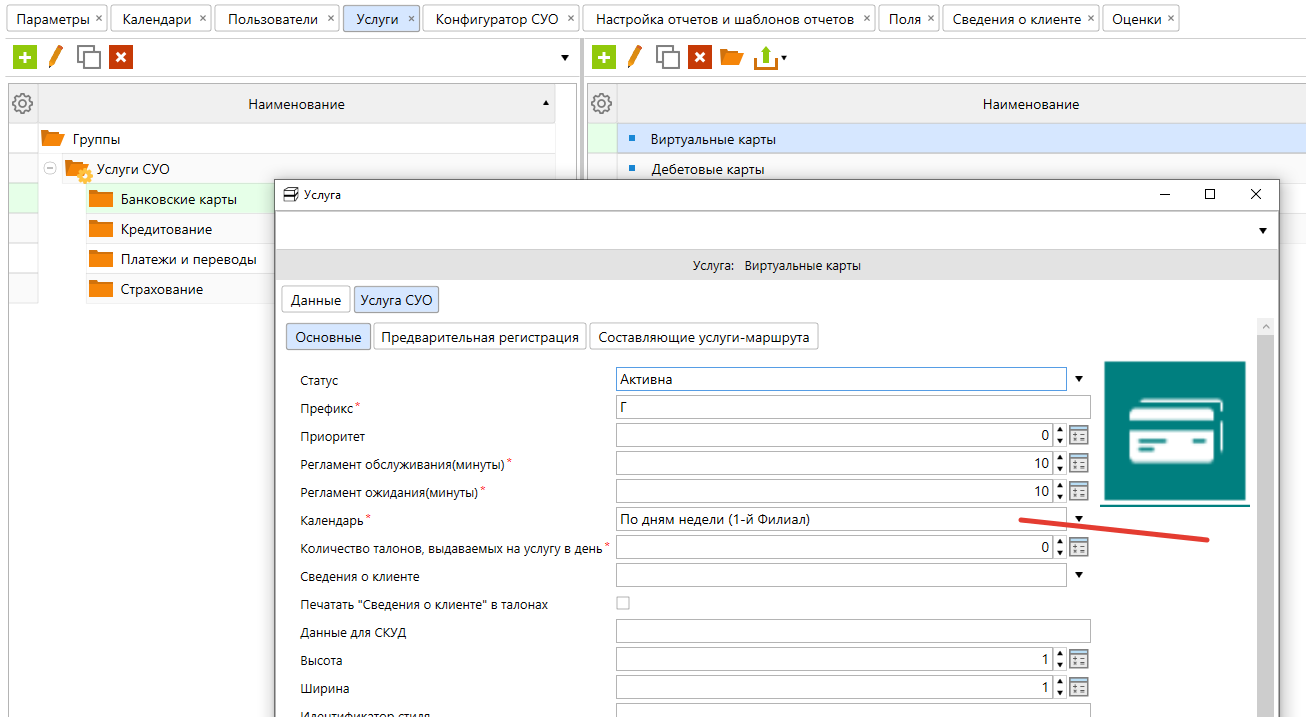Open calculator for Количество талонов field
The width and height of the screenshot is (1306, 717).
point(1079,547)
